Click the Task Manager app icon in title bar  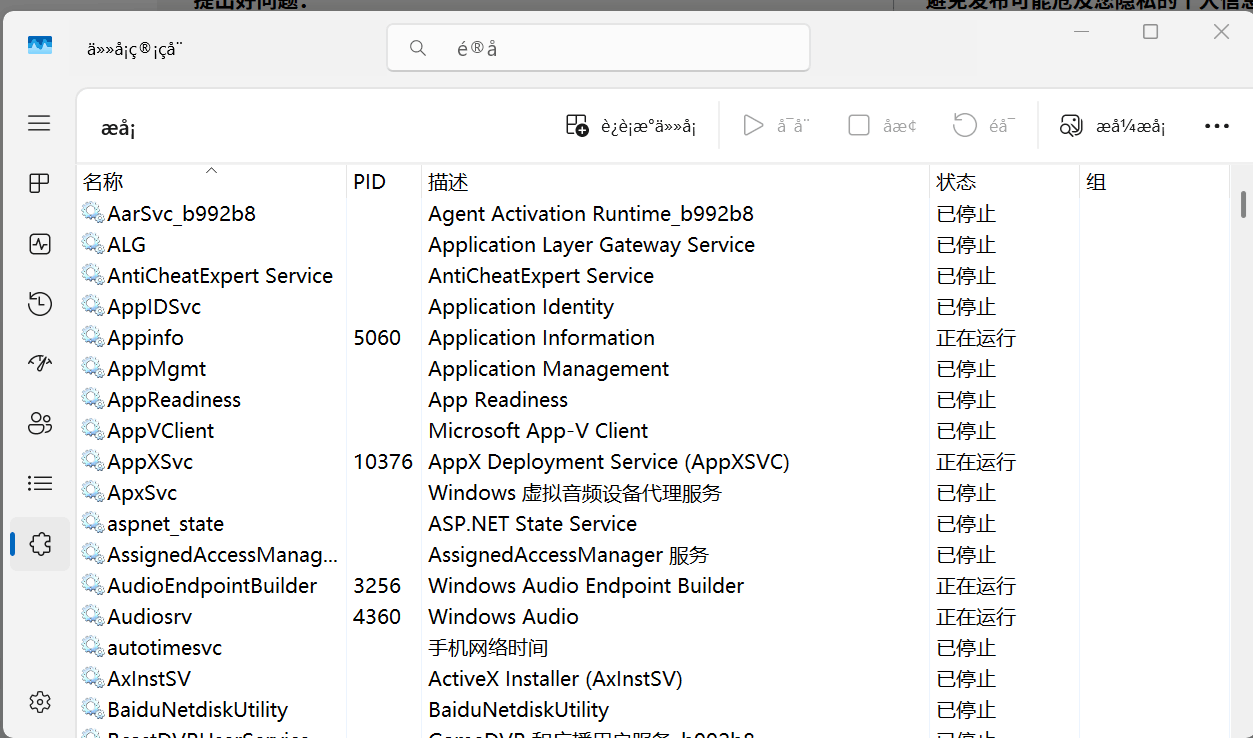pyautogui.click(x=40, y=45)
